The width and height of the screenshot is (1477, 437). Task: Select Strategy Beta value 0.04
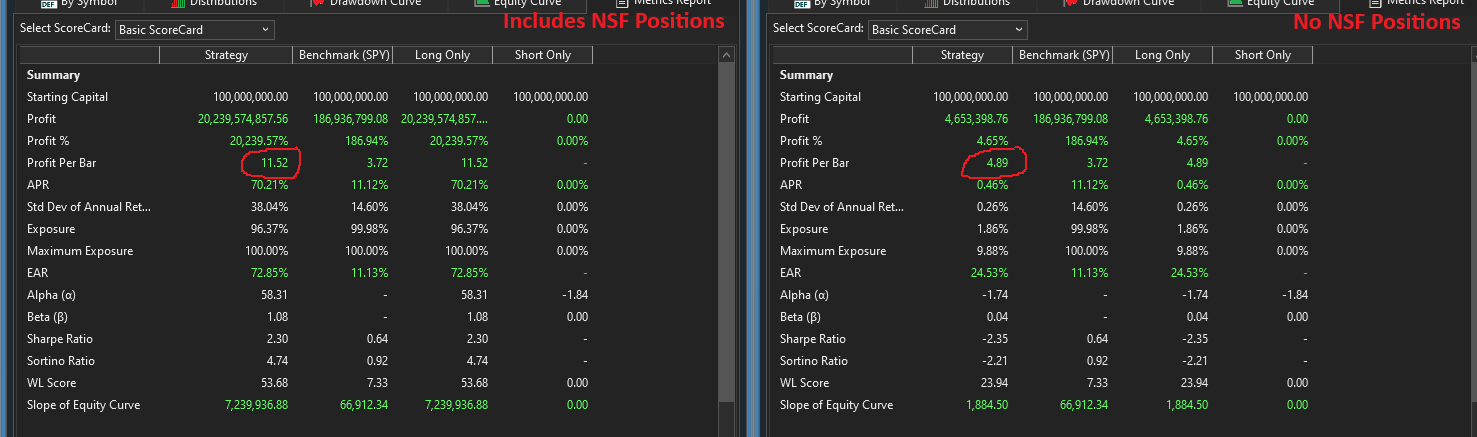995,317
